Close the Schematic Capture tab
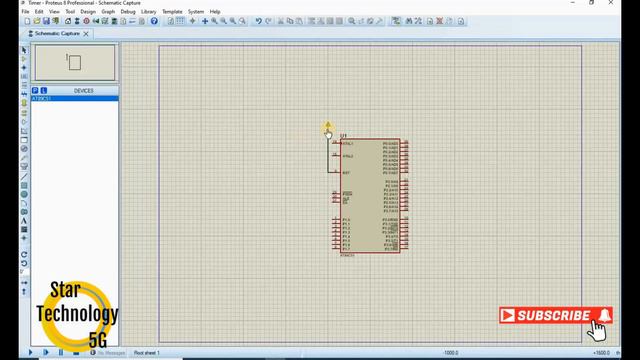 (86, 34)
